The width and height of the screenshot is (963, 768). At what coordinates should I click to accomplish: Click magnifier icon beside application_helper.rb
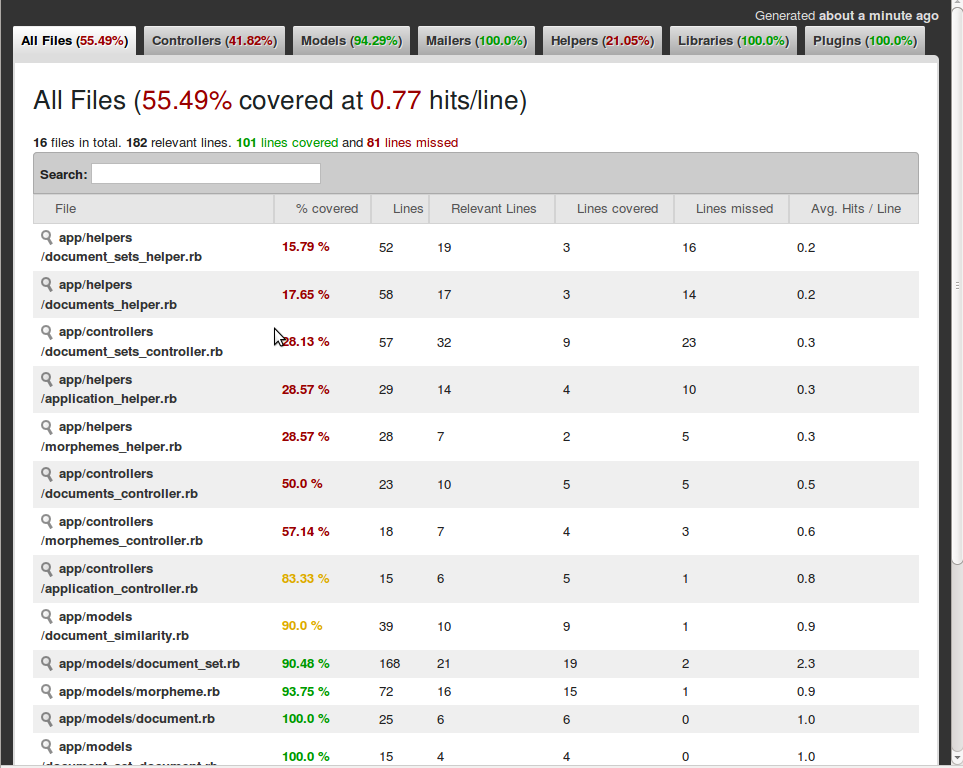[x=46, y=380]
